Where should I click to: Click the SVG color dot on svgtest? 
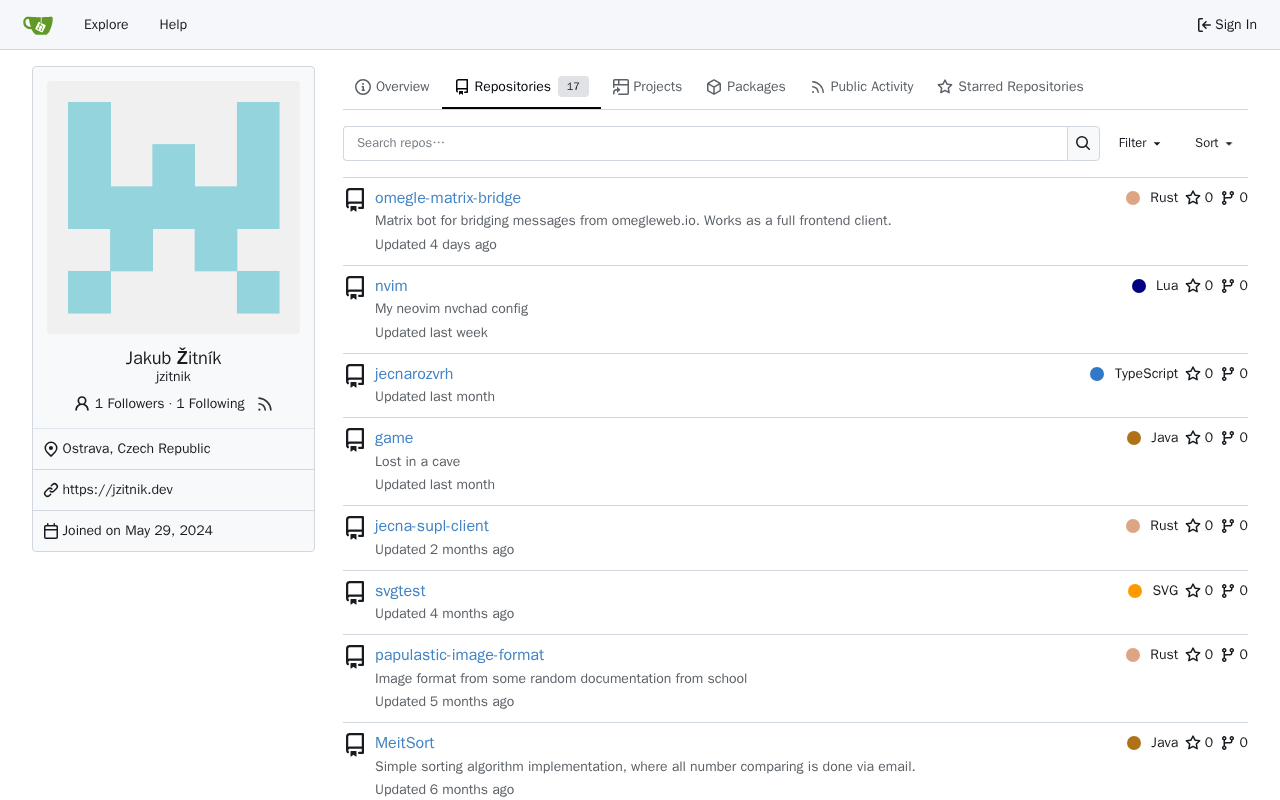coord(1135,591)
